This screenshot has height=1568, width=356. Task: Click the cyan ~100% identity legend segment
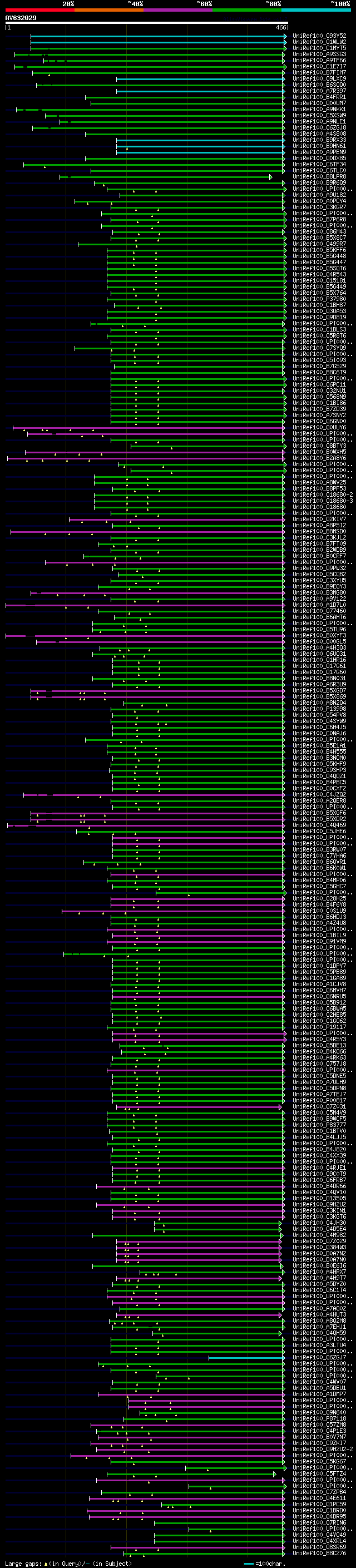click(317, 10)
